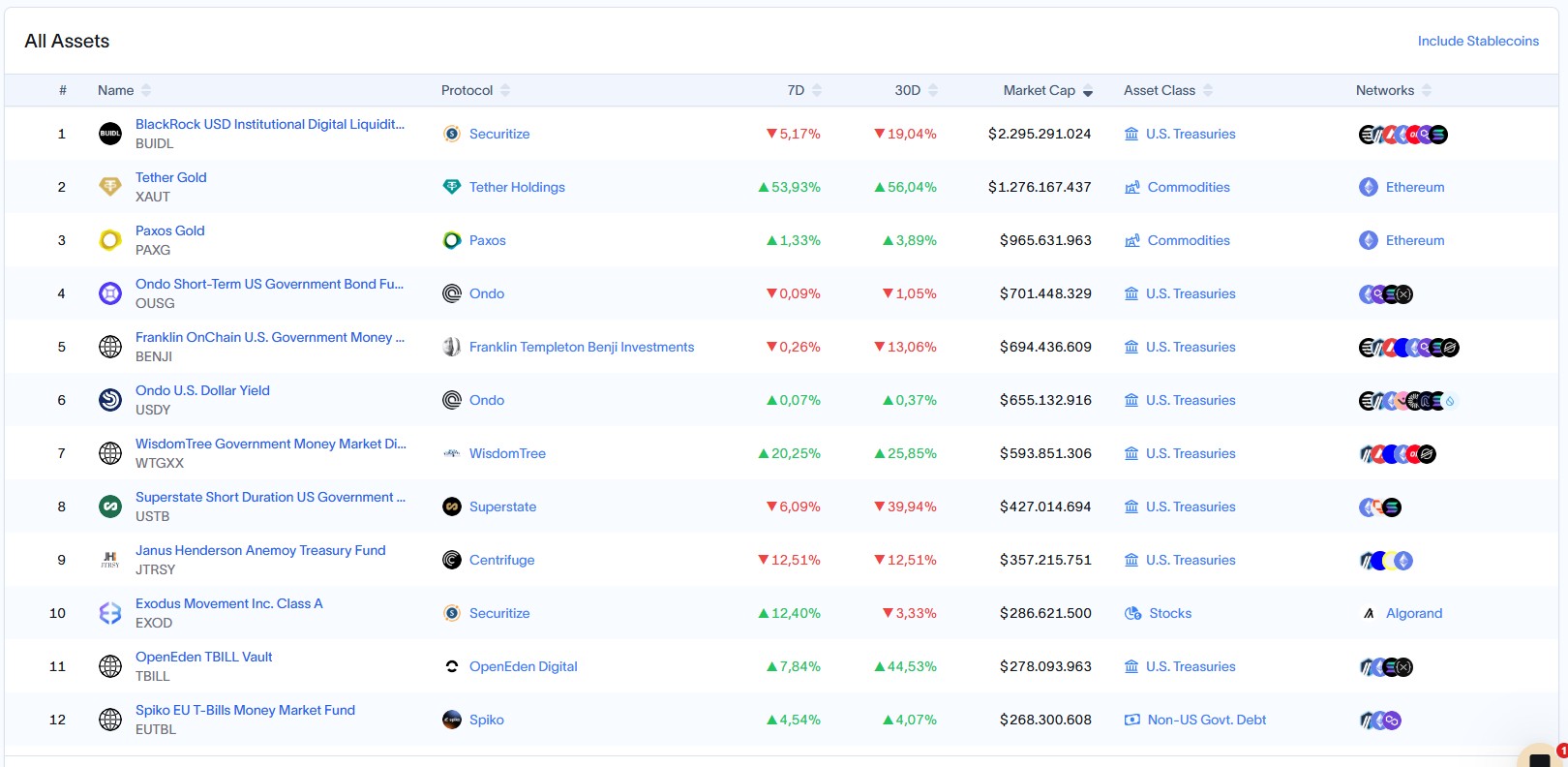This screenshot has height=767, width=1568.
Task: Click the Algorand network icon in EXOD row
Action: pos(1369,613)
